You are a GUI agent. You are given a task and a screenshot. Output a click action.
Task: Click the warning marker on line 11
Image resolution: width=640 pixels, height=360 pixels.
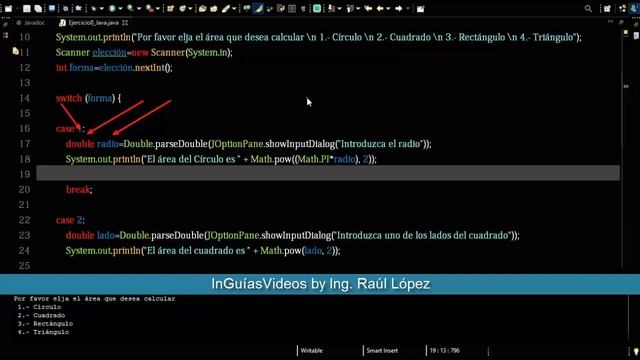15,51
